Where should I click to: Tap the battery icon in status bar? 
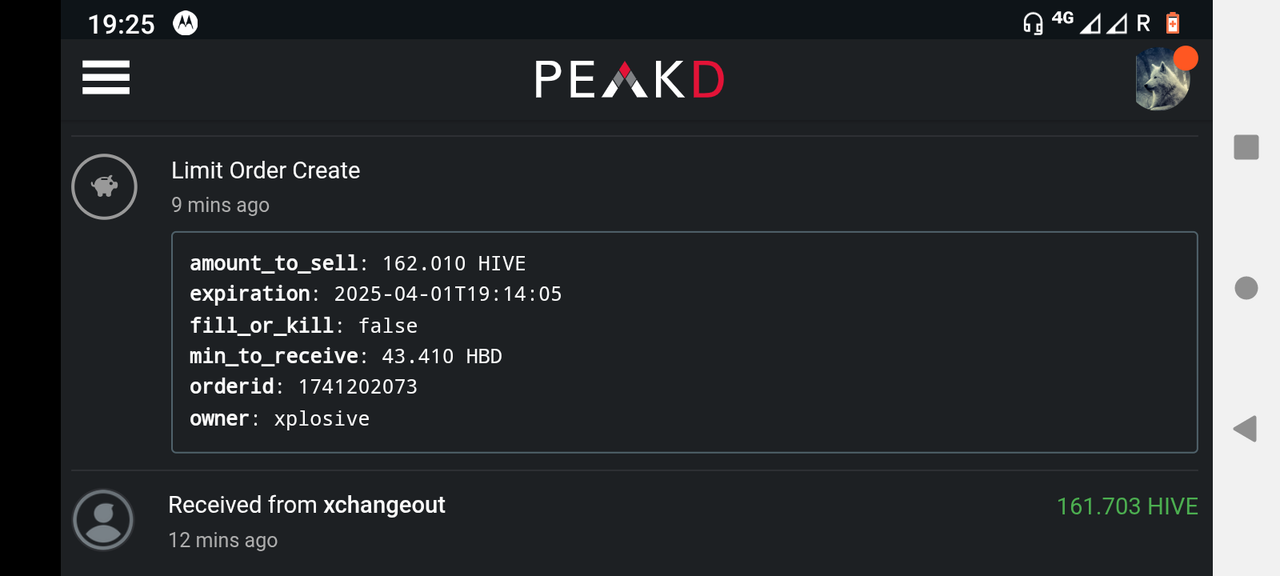tap(1173, 23)
